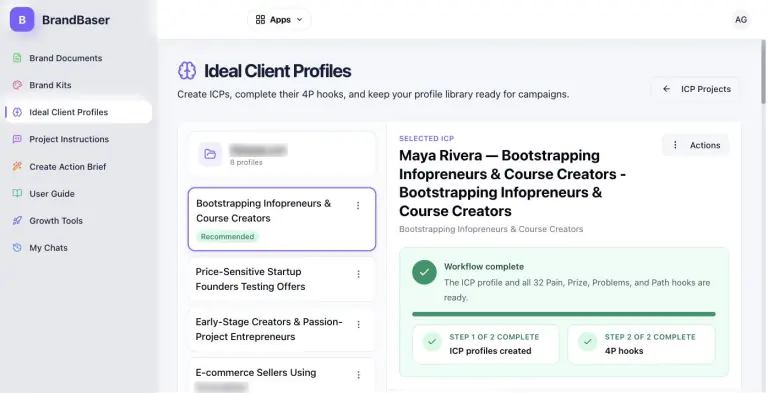768x393 pixels.
Task: Click the BrandBaser purple B logo
Action: pyautogui.click(x=22, y=20)
